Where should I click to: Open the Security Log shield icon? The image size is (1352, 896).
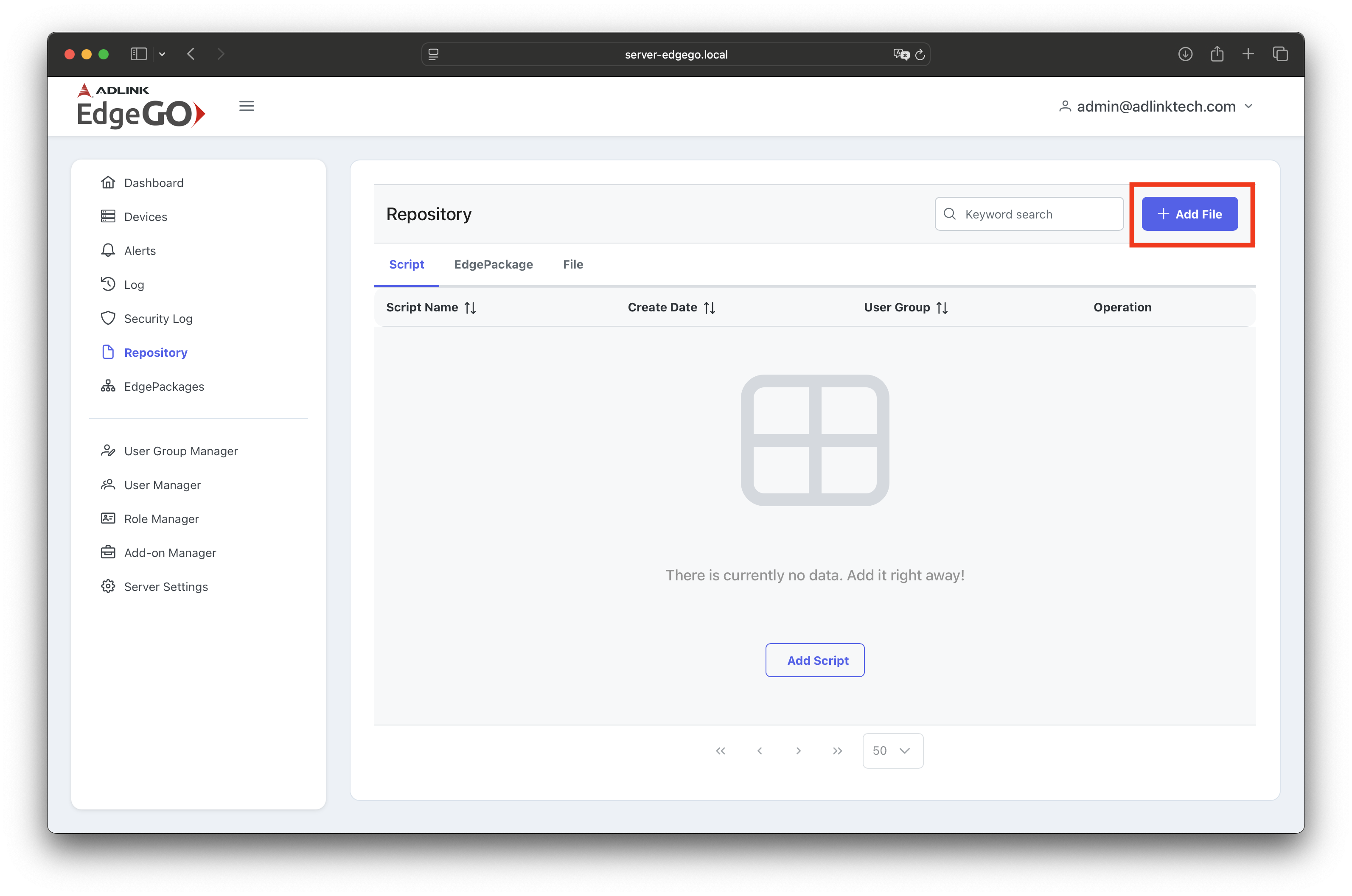pyautogui.click(x=108, y=318)
